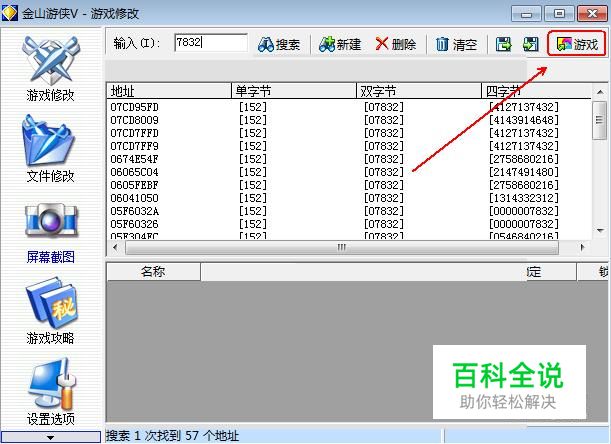Click the 新建 new entry button
The height and width of the screenshot is (444, 611).
(x=340, y=44)
